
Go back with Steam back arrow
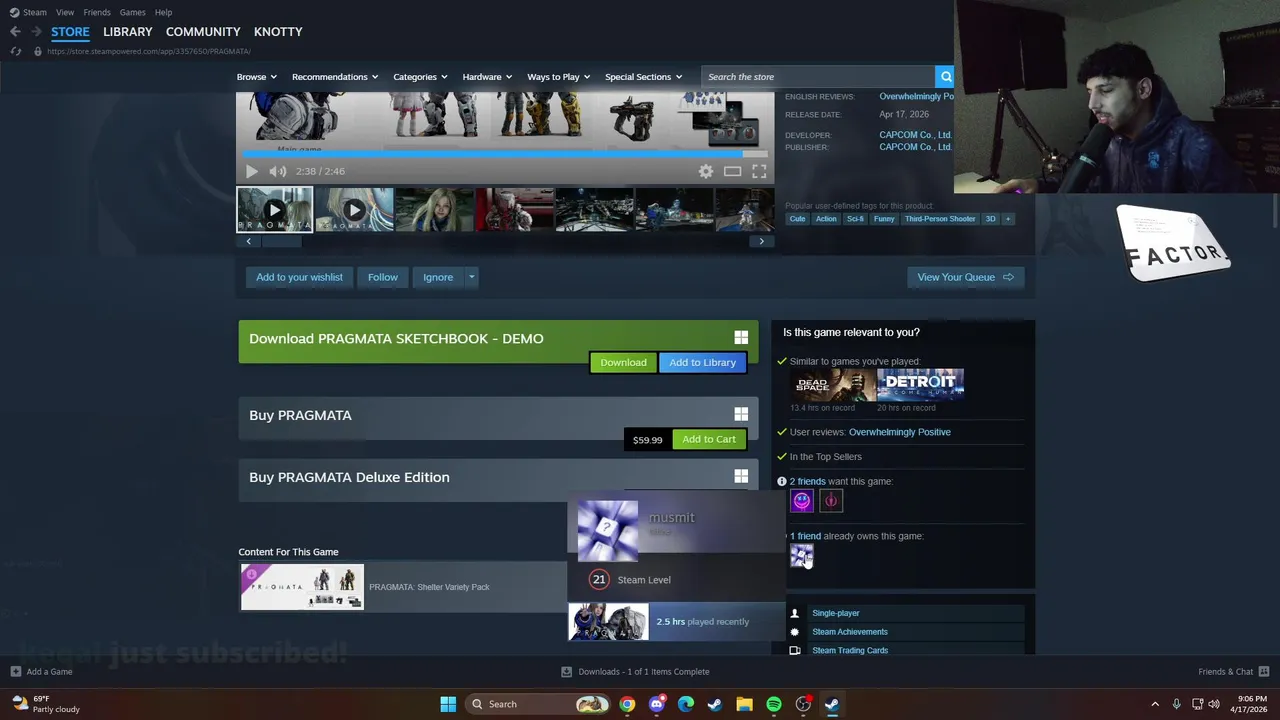pos(15,32)
